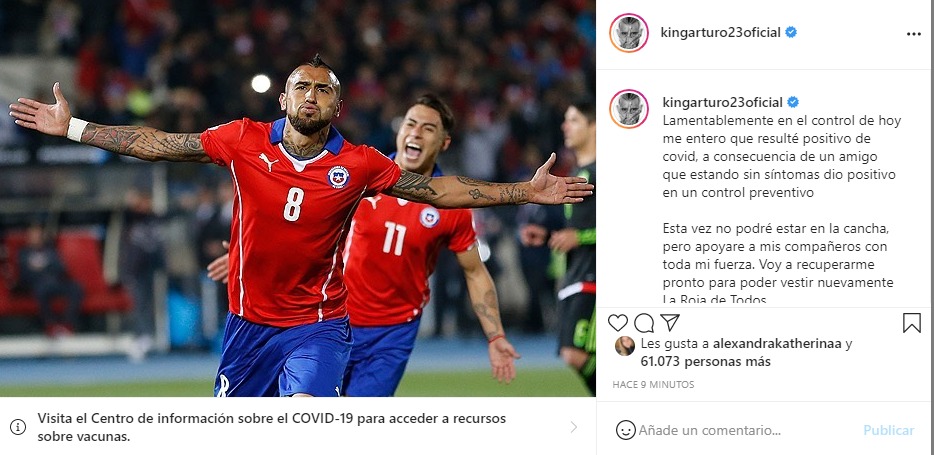Open kingarturo23oficial profile from header username

720,33
